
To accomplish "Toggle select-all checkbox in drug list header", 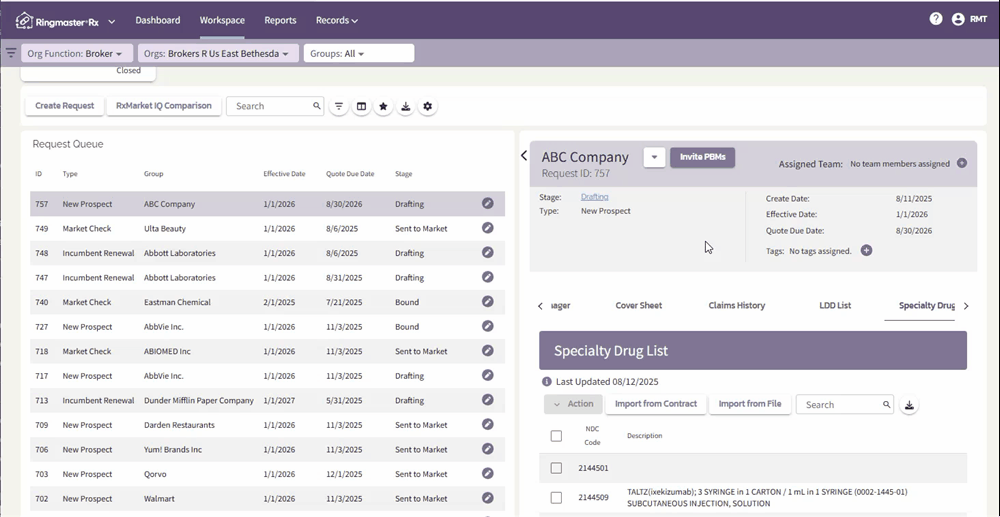I will pyautogui.click(x=556, y=436).
